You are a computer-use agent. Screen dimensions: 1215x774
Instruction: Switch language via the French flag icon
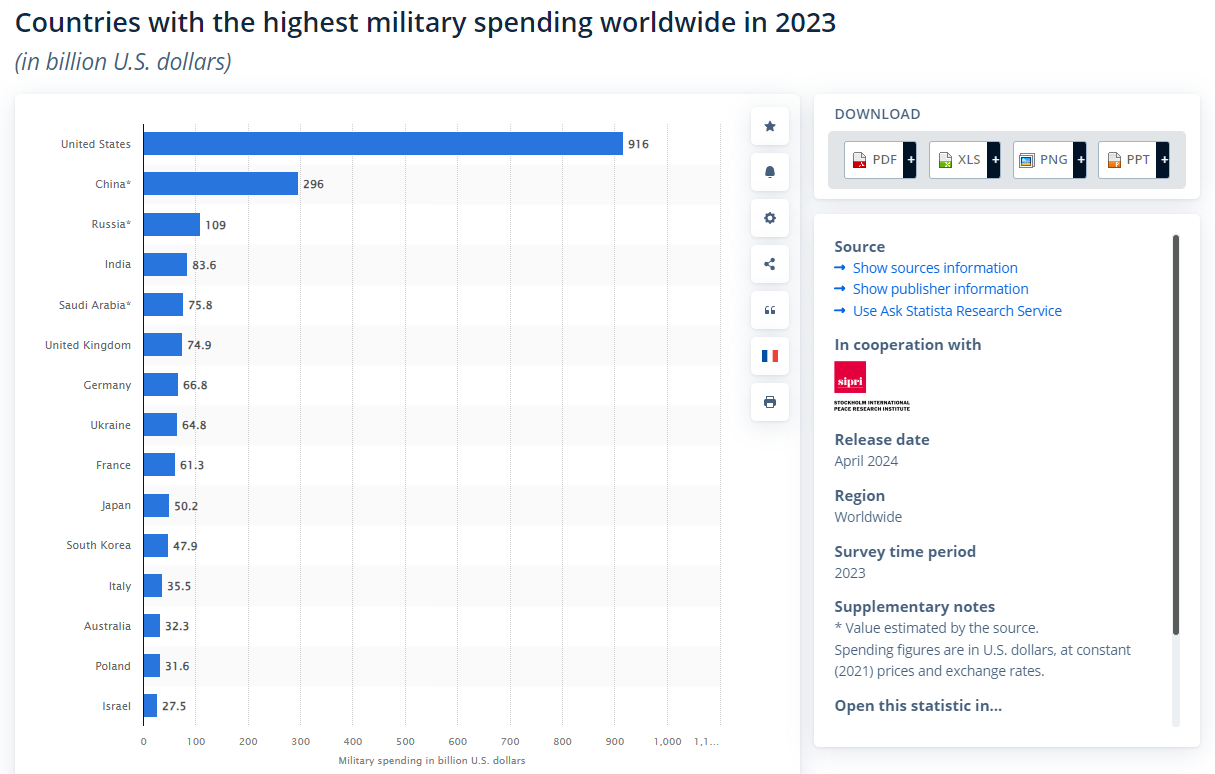click(x=769, y=356)
